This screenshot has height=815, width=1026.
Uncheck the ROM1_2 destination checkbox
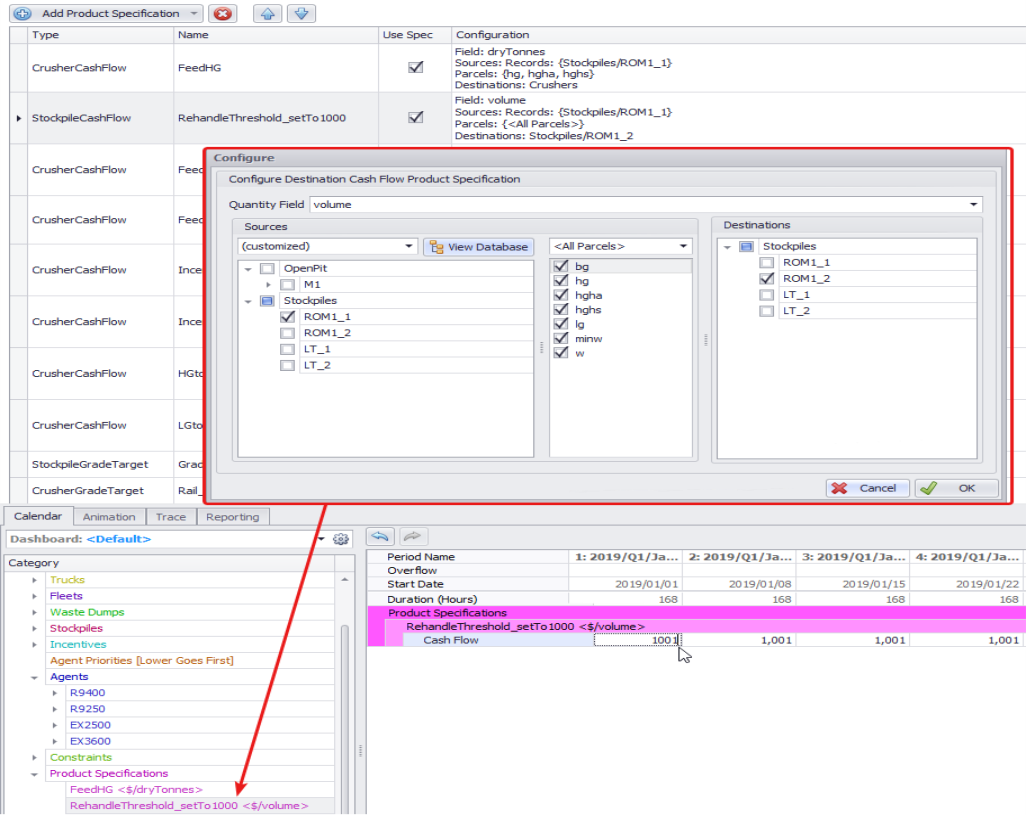tap(767, 279)
